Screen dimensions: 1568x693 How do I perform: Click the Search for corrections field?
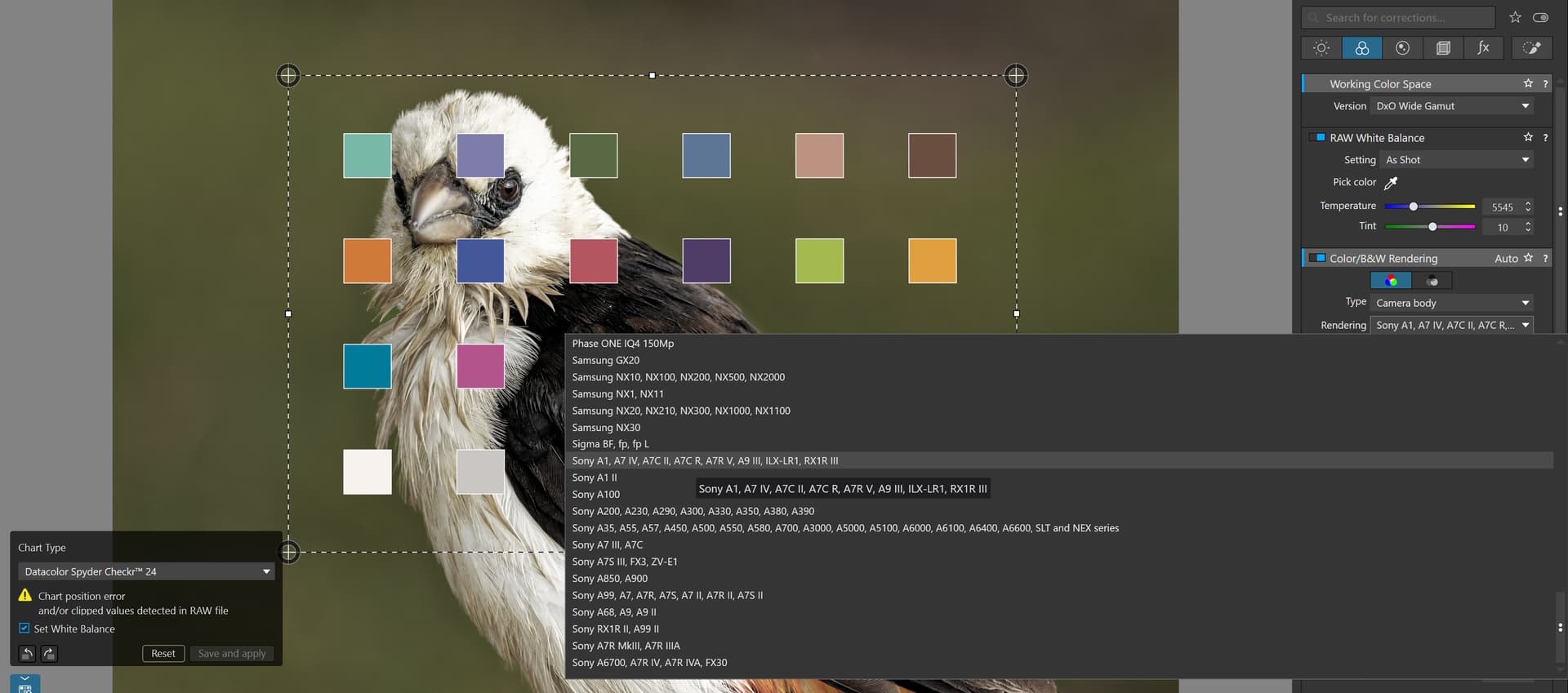[1398, 17]
